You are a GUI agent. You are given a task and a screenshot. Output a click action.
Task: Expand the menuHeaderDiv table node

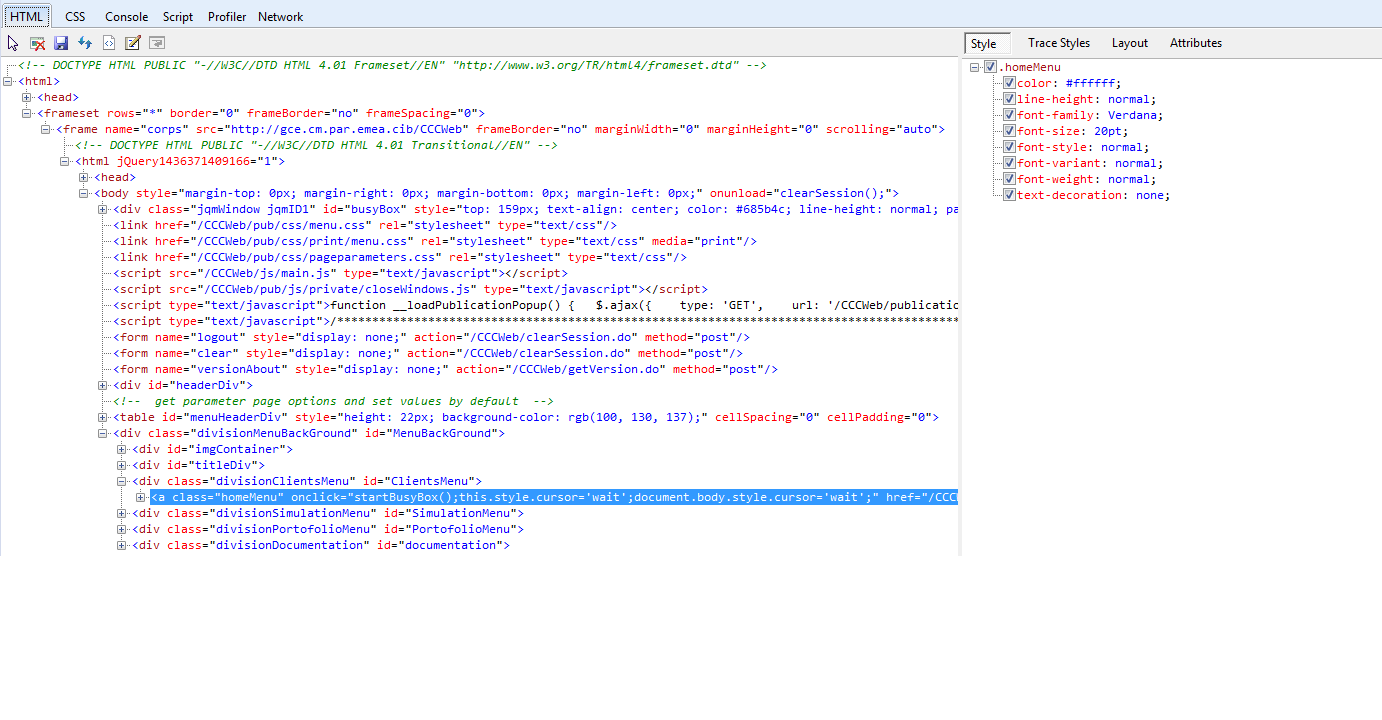pyautogui.click(x=103, y=417)
